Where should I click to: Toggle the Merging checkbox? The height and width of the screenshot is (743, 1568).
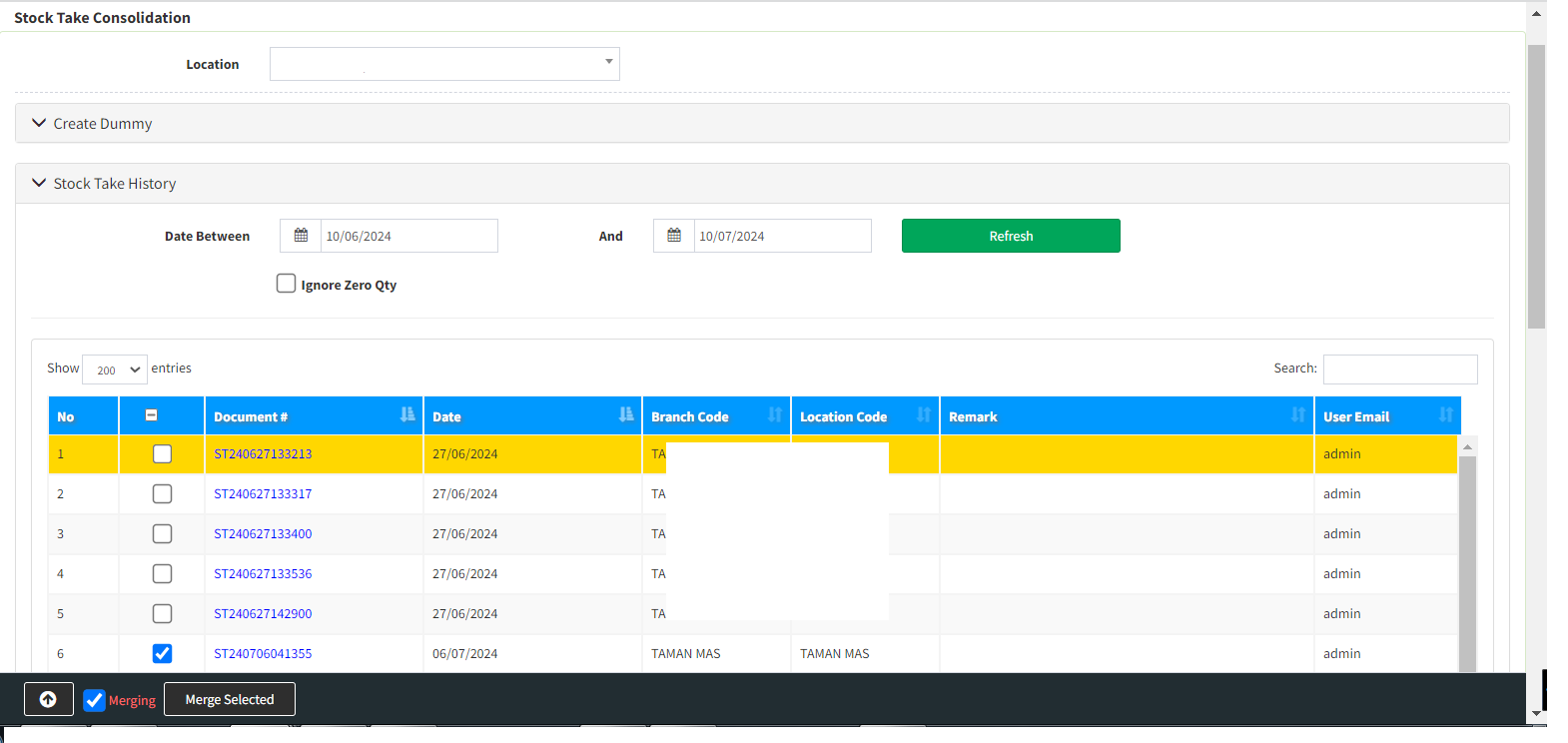[95, 700]
